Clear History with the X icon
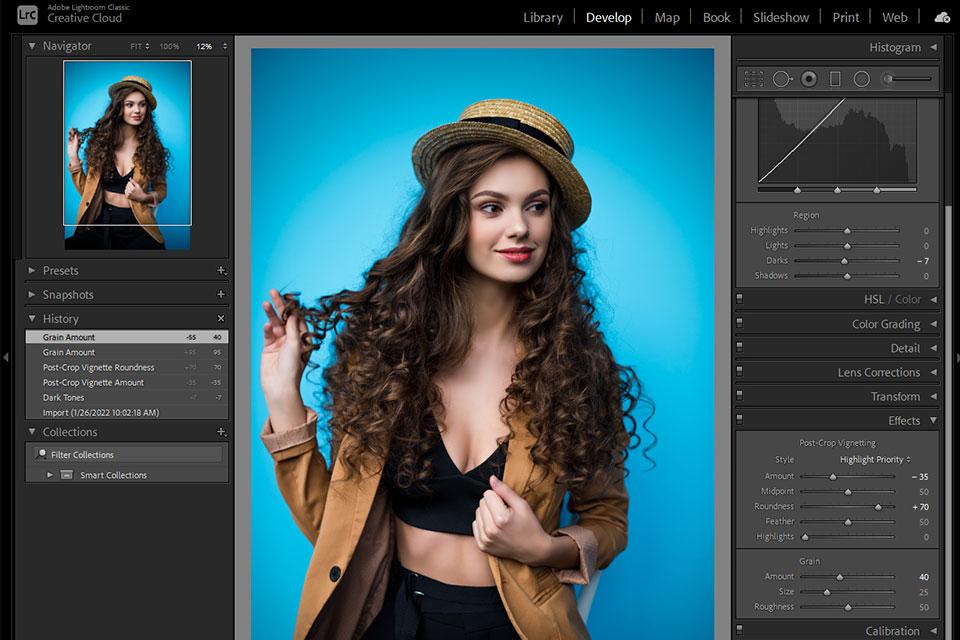The height and width of the screenshot is (640, 960). 221,319
